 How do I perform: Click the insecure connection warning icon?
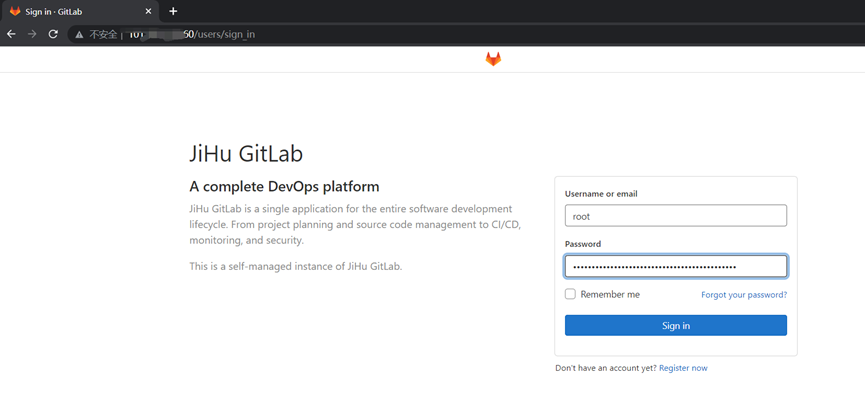click(79, 35)
